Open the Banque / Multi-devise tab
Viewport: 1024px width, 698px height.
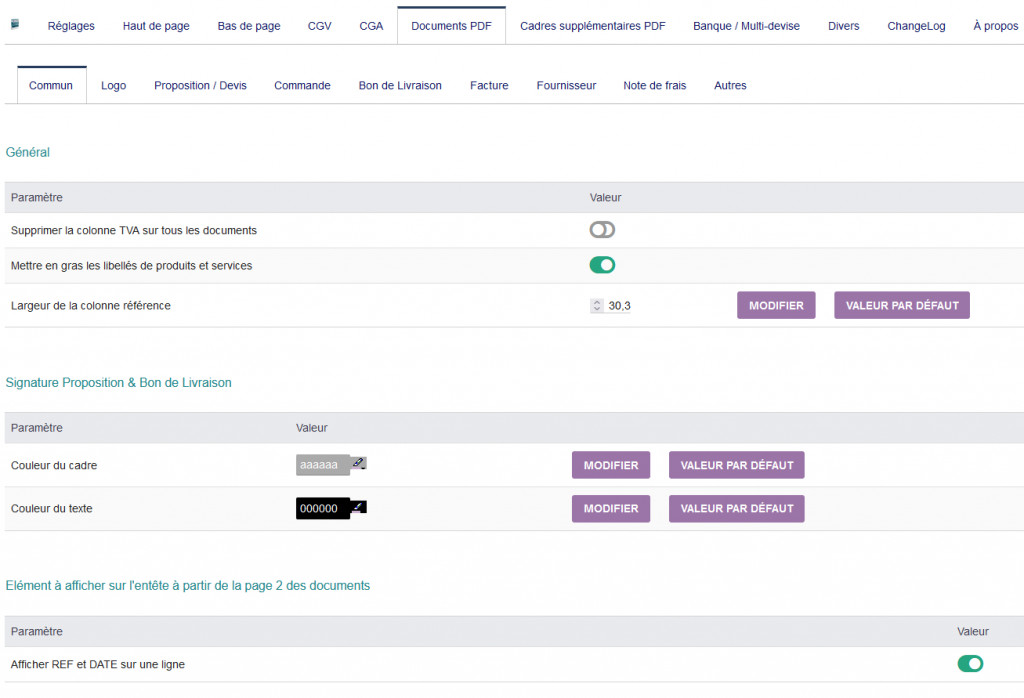(x=746, y=26)
